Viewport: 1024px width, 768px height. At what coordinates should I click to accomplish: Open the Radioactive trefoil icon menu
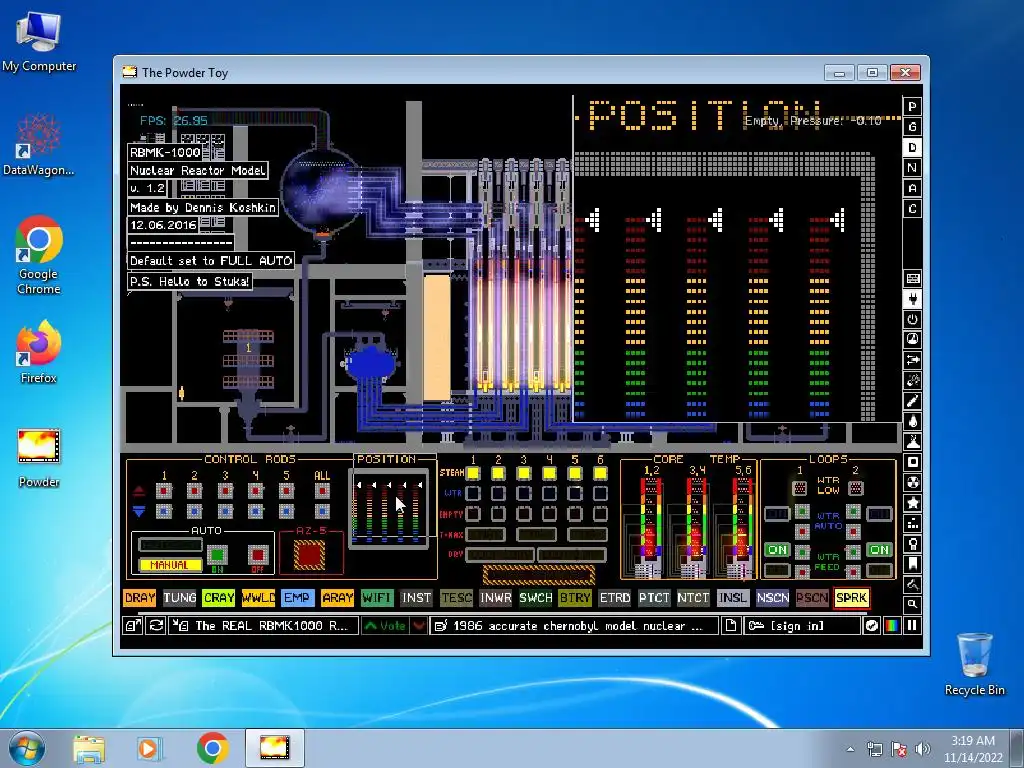pos(912,483)
